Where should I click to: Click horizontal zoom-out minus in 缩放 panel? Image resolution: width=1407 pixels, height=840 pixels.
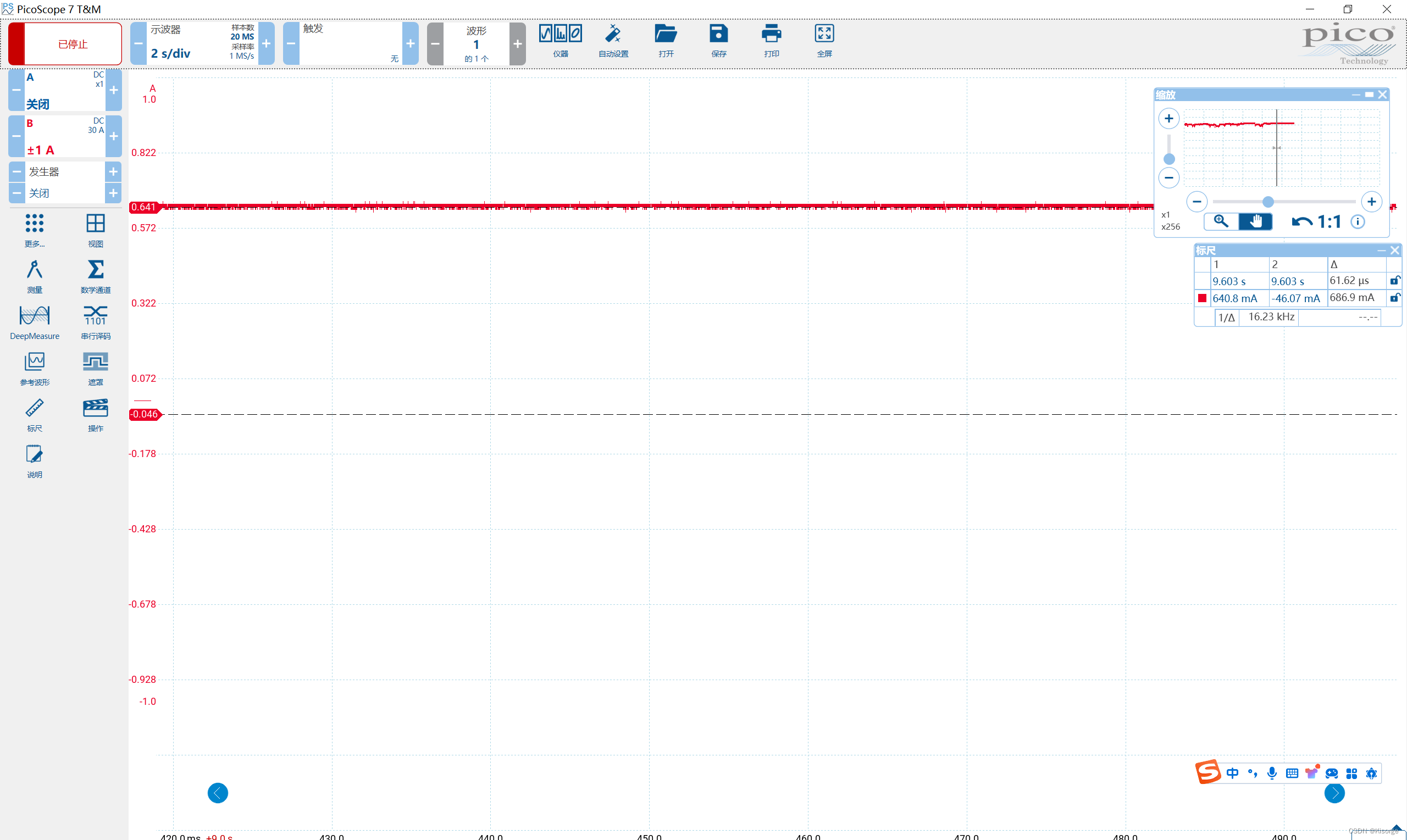(x=1196, y=202)
